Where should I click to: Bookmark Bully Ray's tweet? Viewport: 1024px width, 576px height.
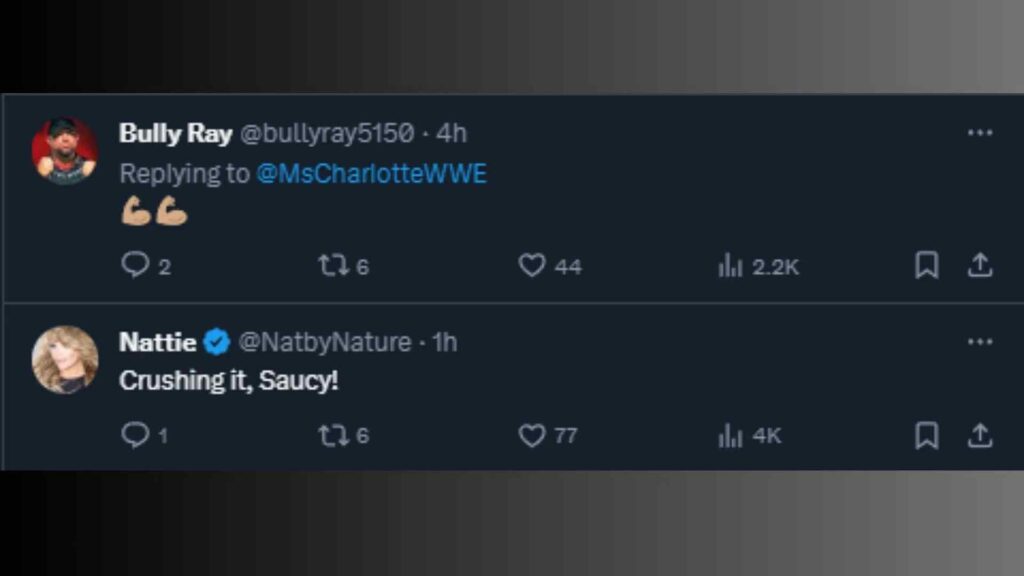coord(927,265)
